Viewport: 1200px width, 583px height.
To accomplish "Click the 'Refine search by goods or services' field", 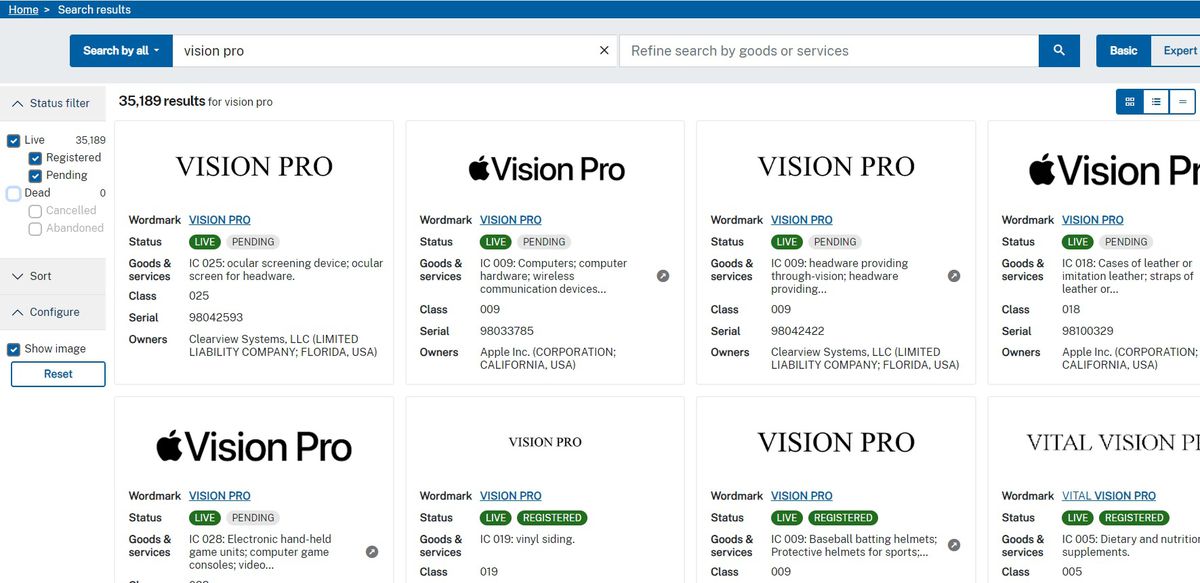I will 829,51.
